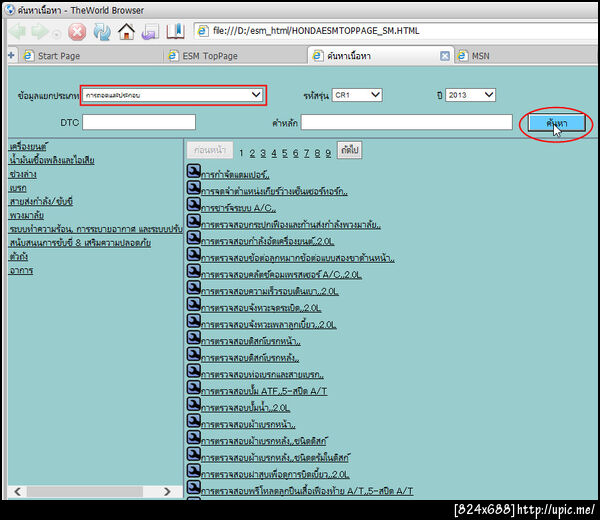Open the สนับสนุนการขับขี่ & เสริมความปลอดภัย link
Image resolution: width=600 pixels, height=520 pixels.
80,243
